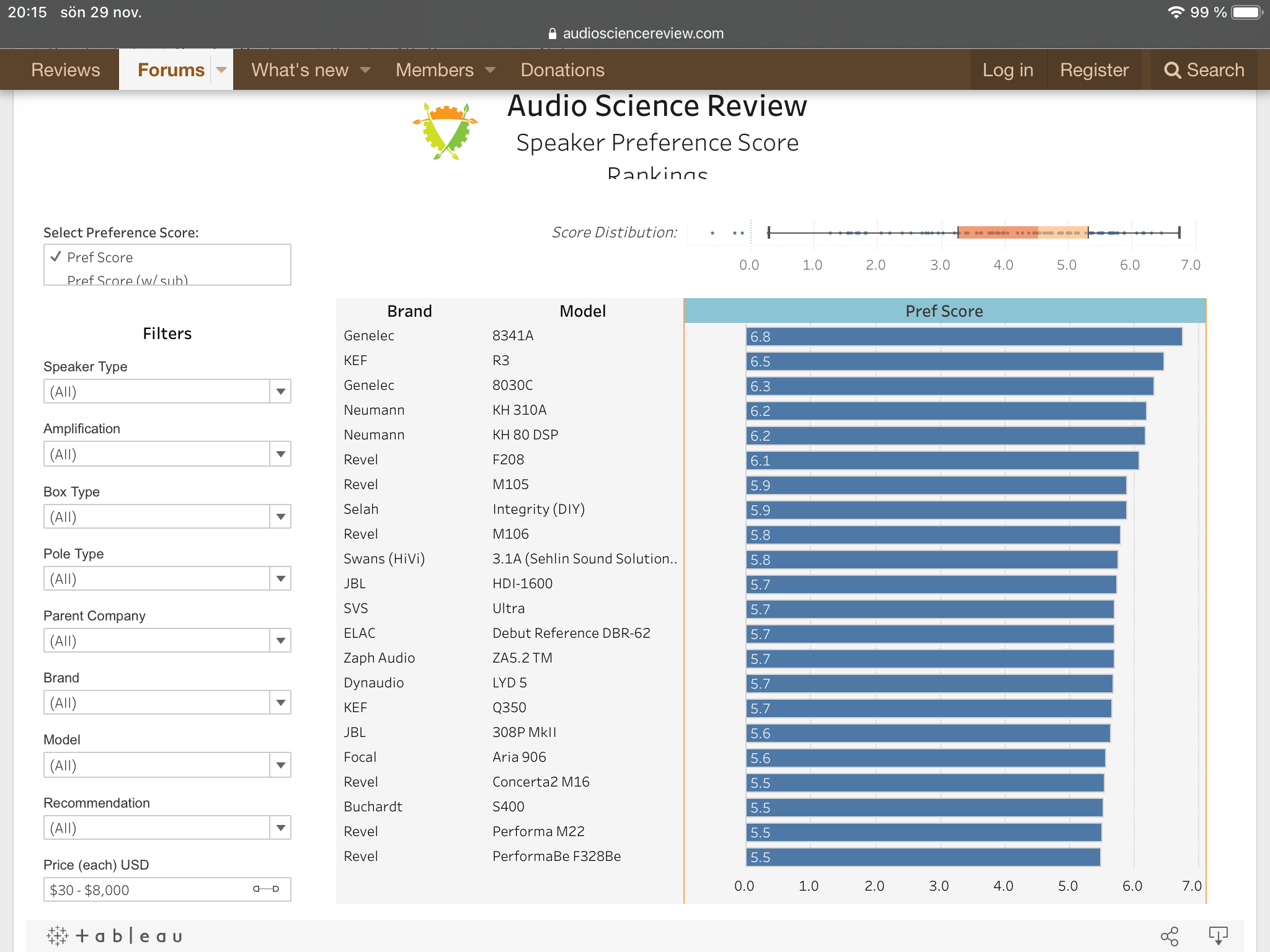Image resolution: width=1270 pixels, height=952 pixels.
Task: Click the Tableau logo
Action: coord(114,936)
